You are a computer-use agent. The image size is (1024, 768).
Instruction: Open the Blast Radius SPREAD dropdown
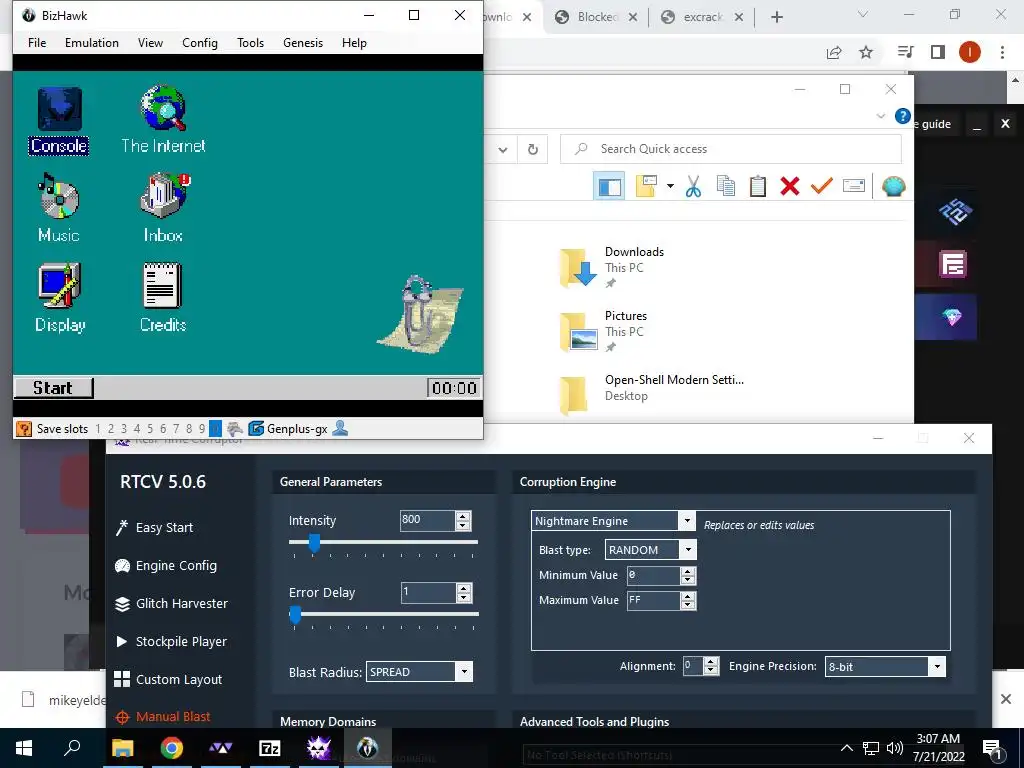(x=419, y=671)
